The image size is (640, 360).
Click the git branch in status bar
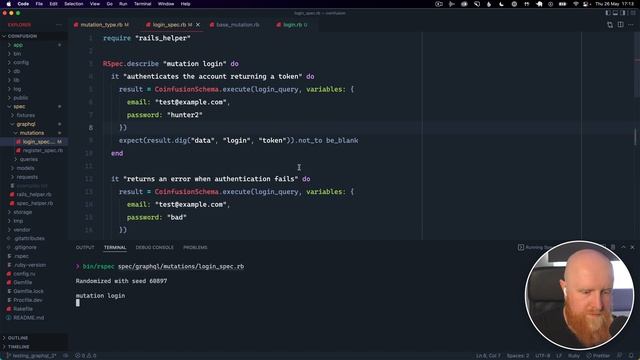pos(32,356)
